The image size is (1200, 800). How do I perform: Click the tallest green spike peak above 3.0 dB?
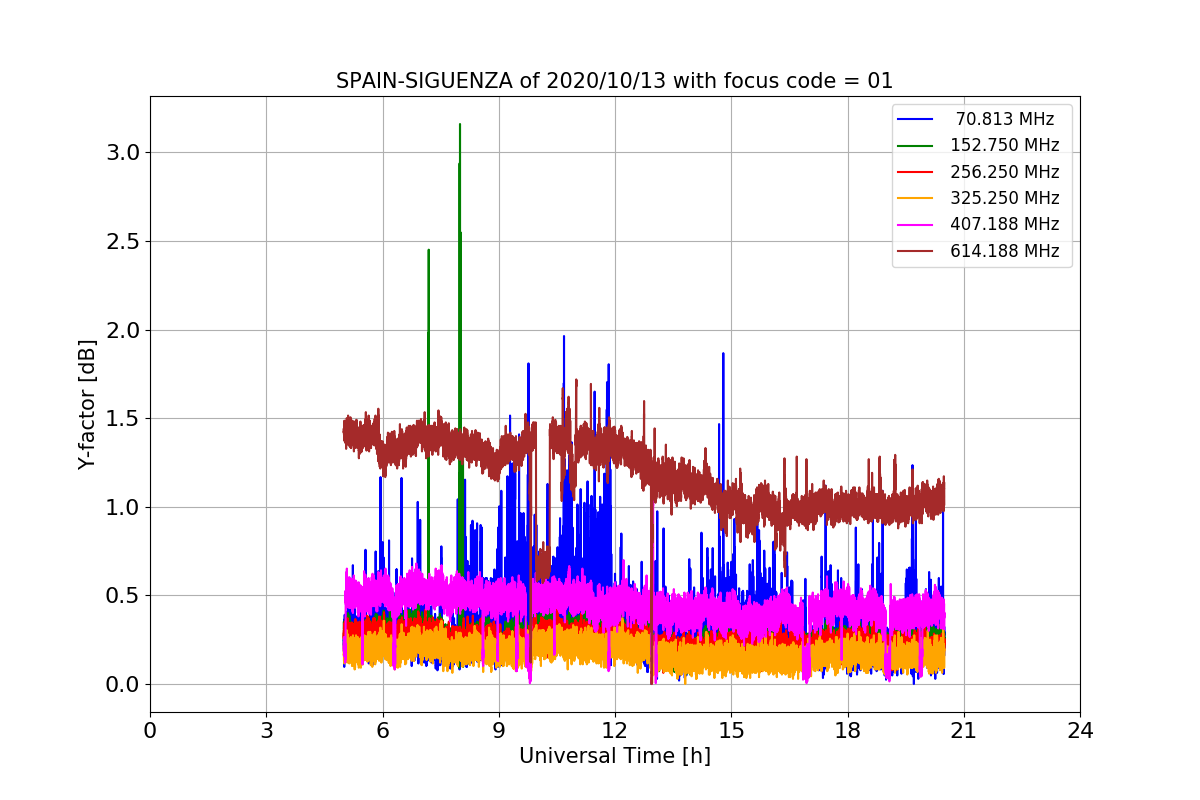coord(460,125)
